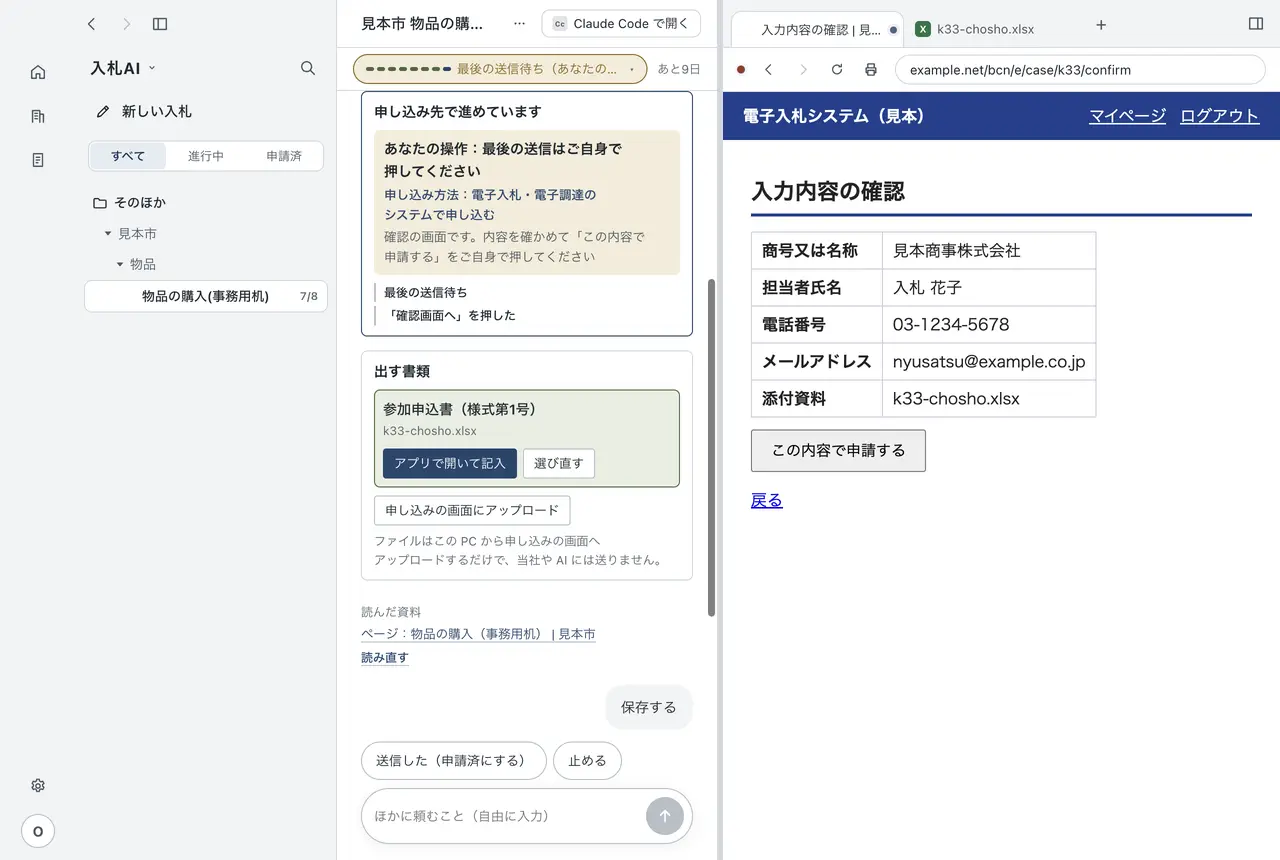Search bids with magnifier icon
Image resolution: width=1280 pixels, height=860 pixels.
coord(308,68)
